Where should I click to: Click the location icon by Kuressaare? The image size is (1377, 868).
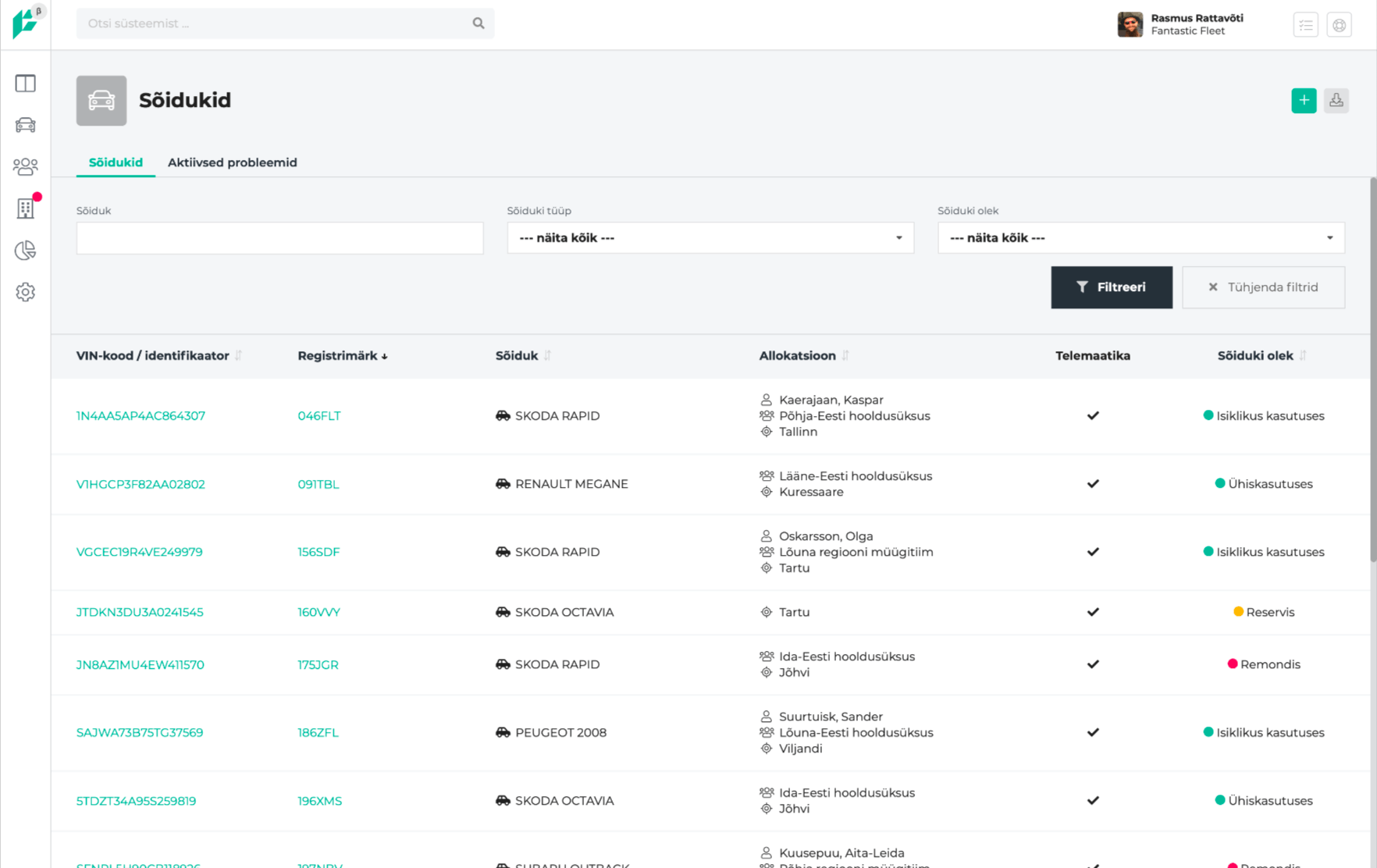coord(766,492)
